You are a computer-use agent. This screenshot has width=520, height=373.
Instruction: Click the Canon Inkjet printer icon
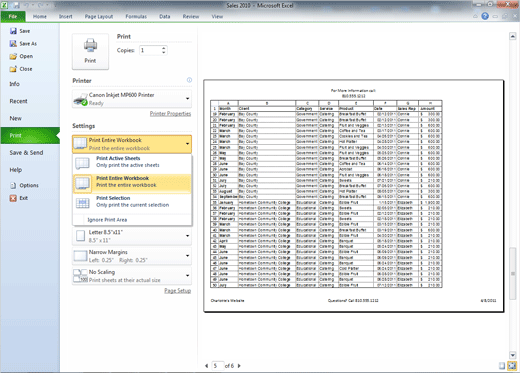point(80,99)
